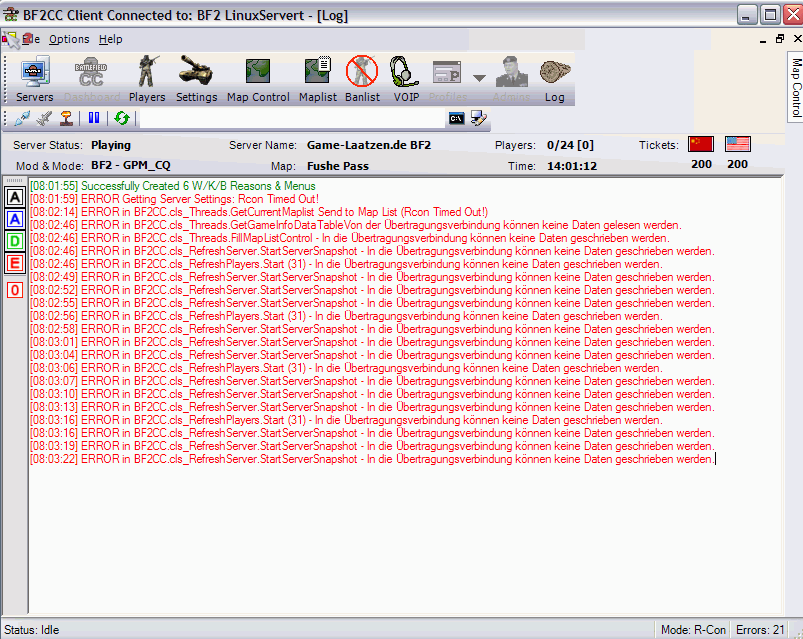Image resolution: width=803 pixels, height=639 pixels.
Task: Click the green refresh arrows icon
Action: coord(122,118)
